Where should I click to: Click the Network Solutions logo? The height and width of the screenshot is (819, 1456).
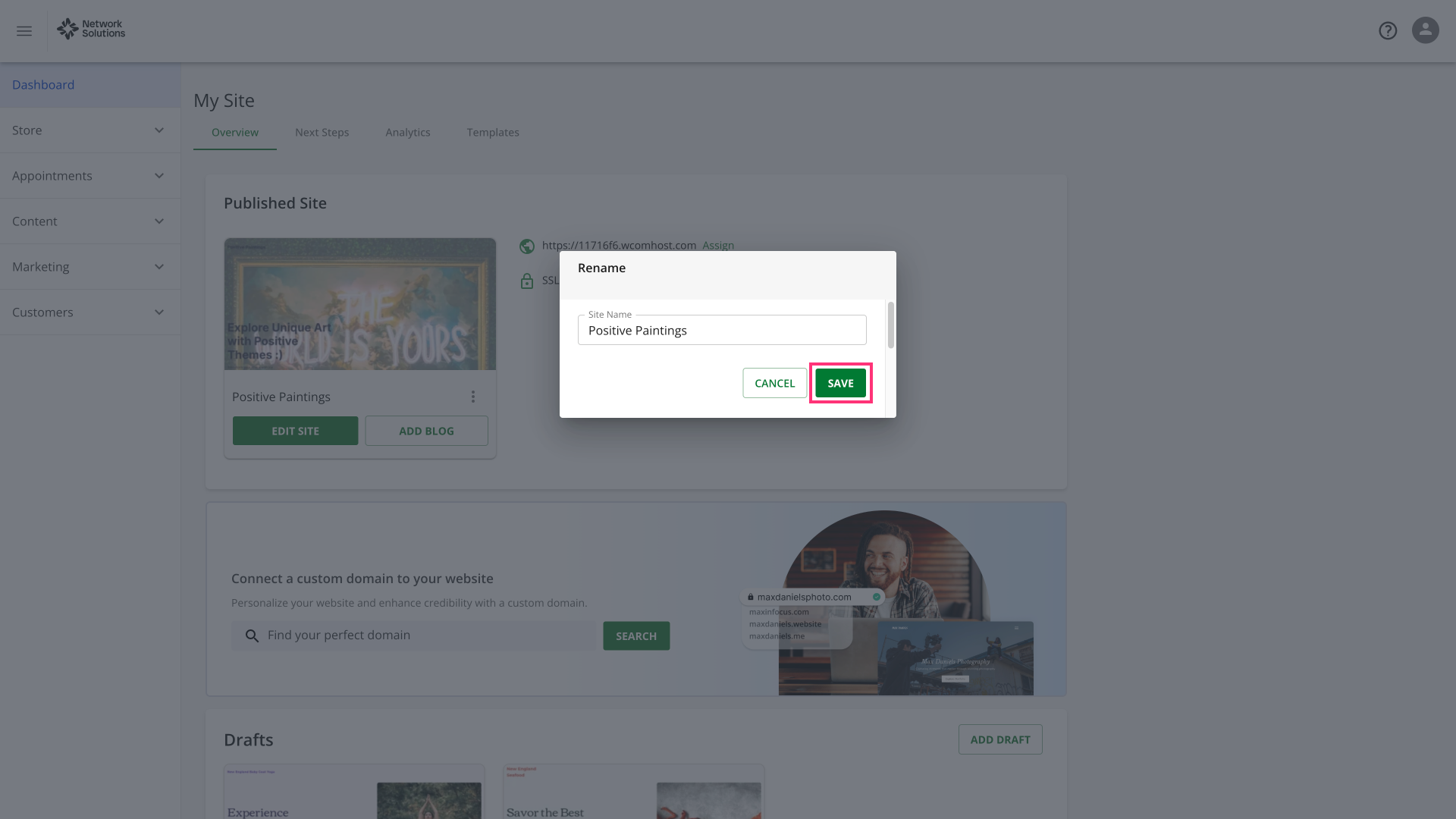pyautogui.click(x=91, y=29)
